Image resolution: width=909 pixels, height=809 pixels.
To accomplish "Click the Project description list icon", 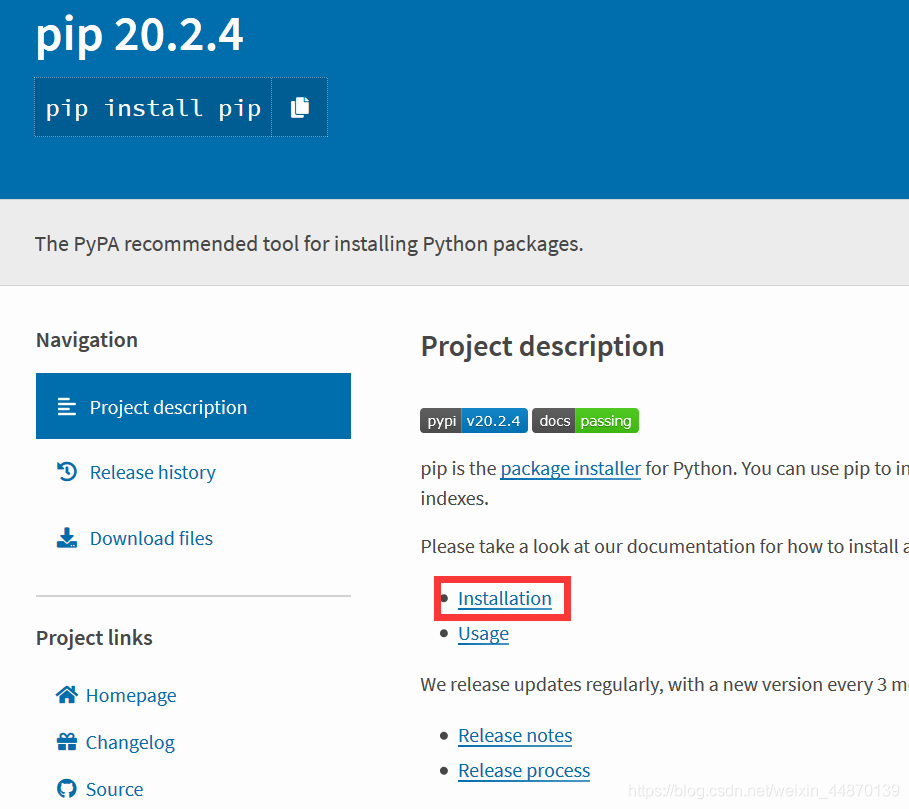I will pyautogui.click(x=67, y=407).
